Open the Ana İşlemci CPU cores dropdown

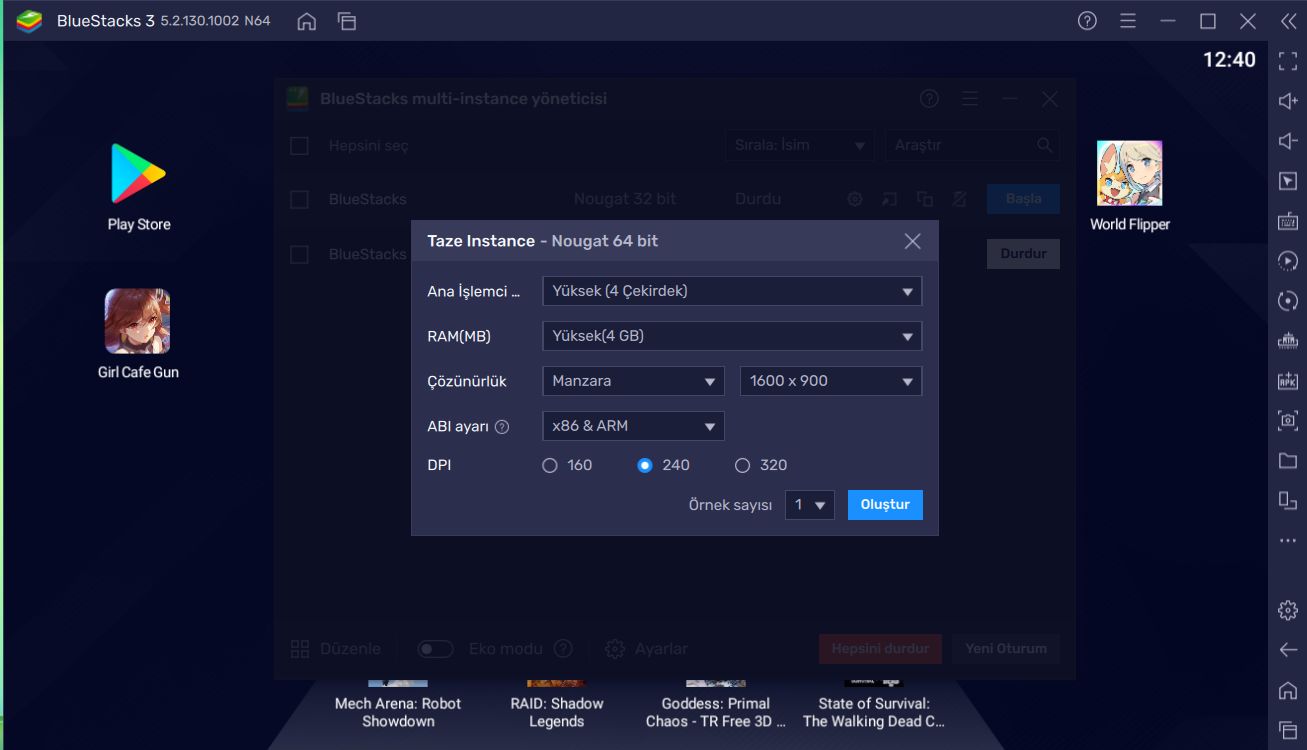pyautogui.click(x=731, y=291)
